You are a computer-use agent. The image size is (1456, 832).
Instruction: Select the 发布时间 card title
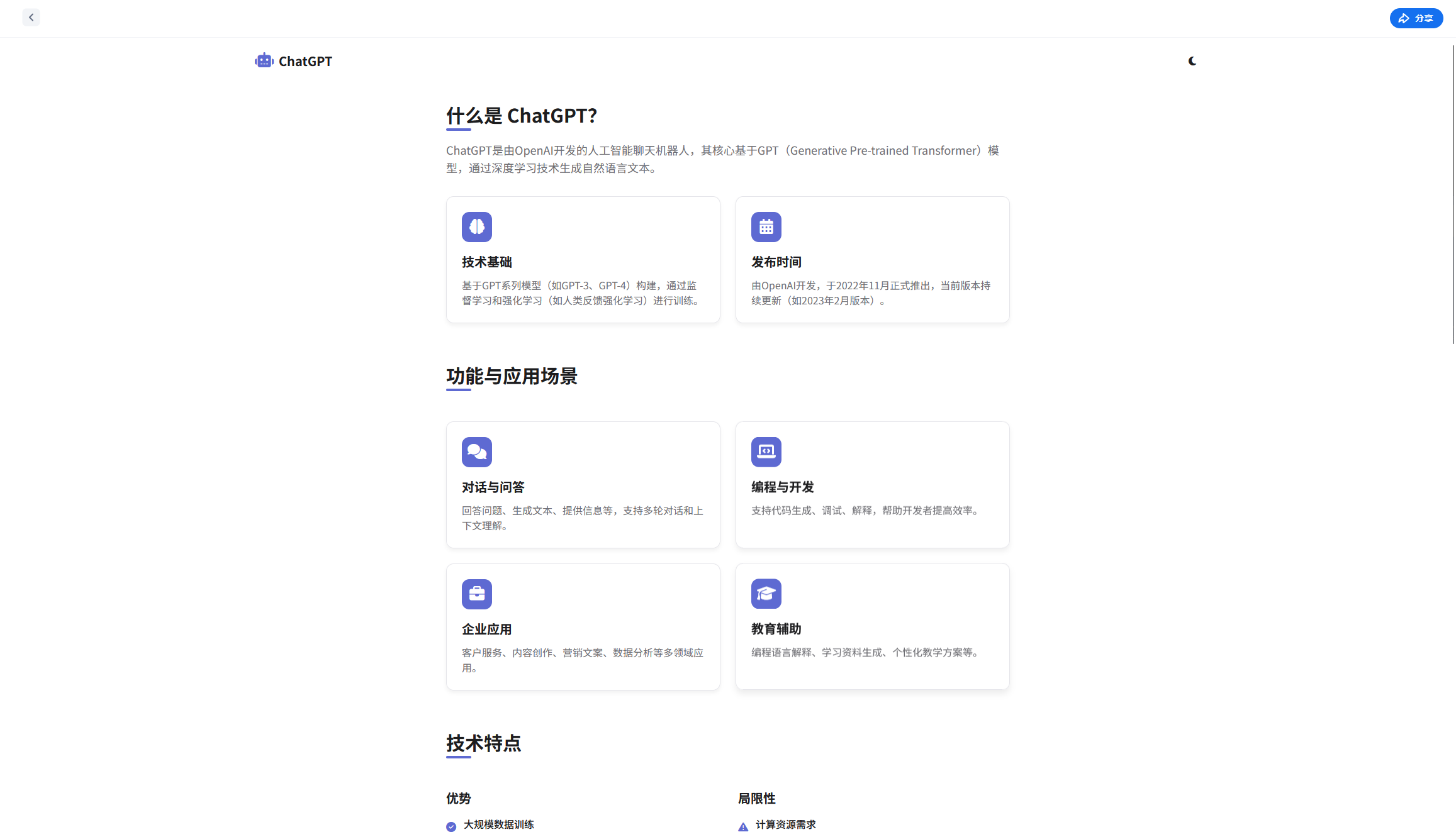[x=776, y=262]
